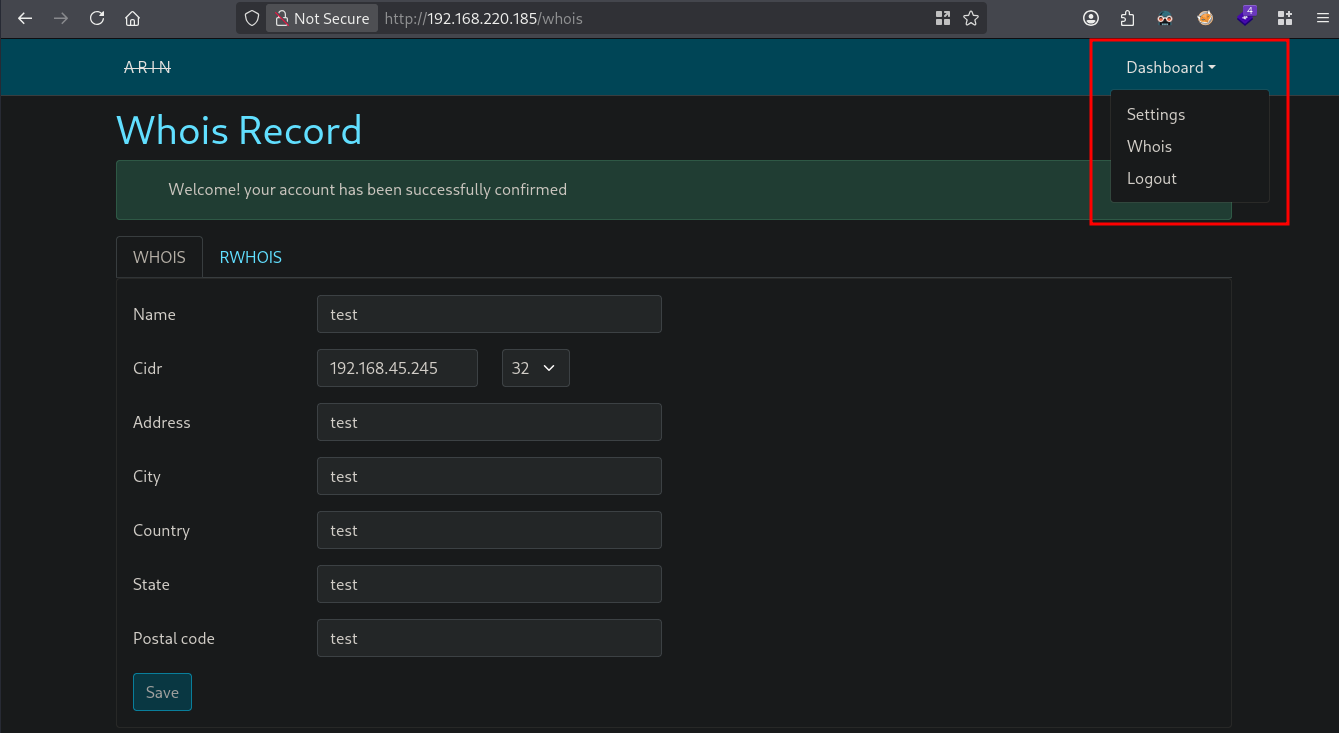The width and height of the screenshot is (1339, 733).
Task: Click the City input field
Action: pos(489,476)
